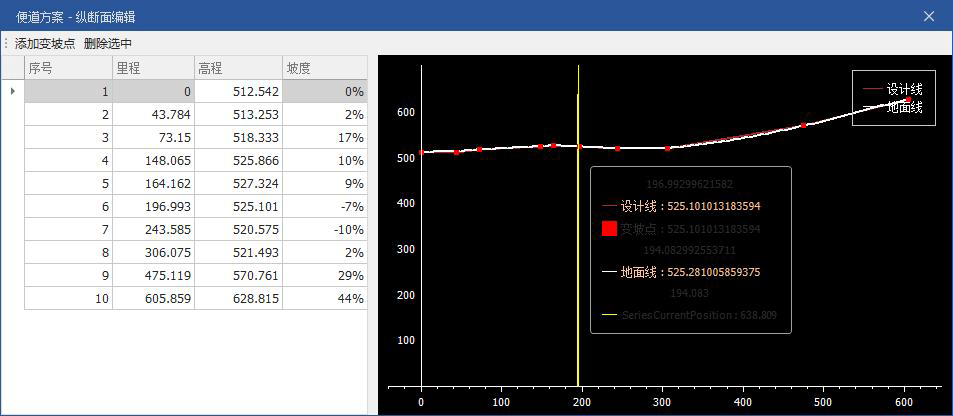This screenshot has width=953, height=416.
Task: Select 高程 cell 628.815
Action: [x=239, y=299]
